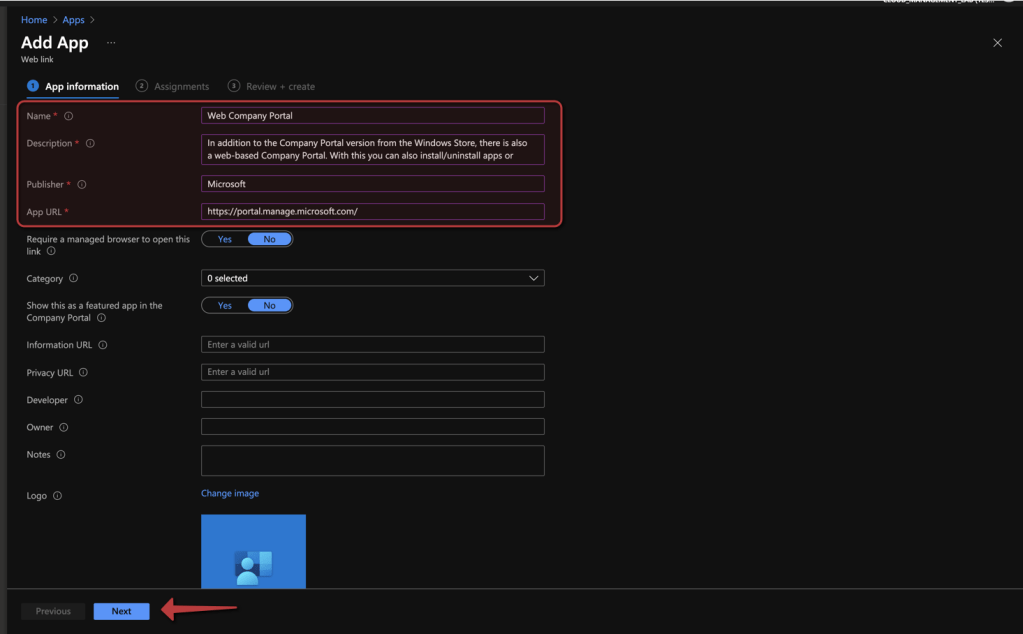1023x634 pixels.
Task: Click the Privacy URL info icon
Action: 83,373
